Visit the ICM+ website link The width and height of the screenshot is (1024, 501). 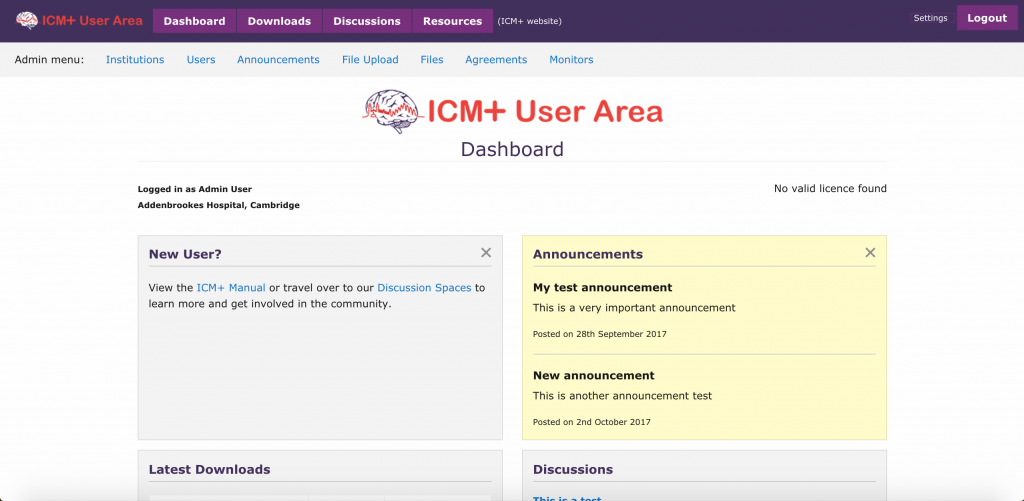[x=530, y=21]
